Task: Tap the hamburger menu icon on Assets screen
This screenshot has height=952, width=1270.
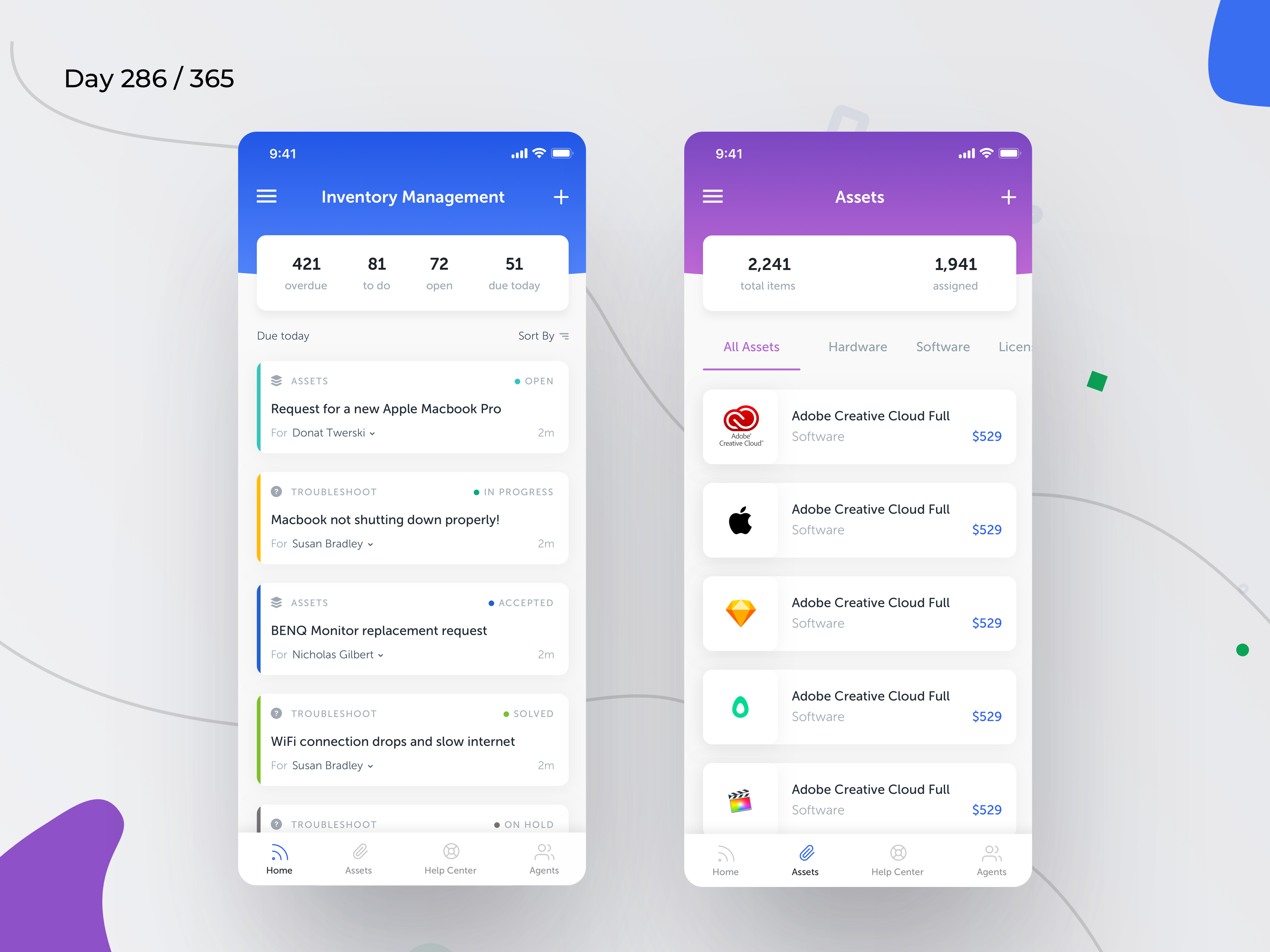Action: tap(713, 198)
